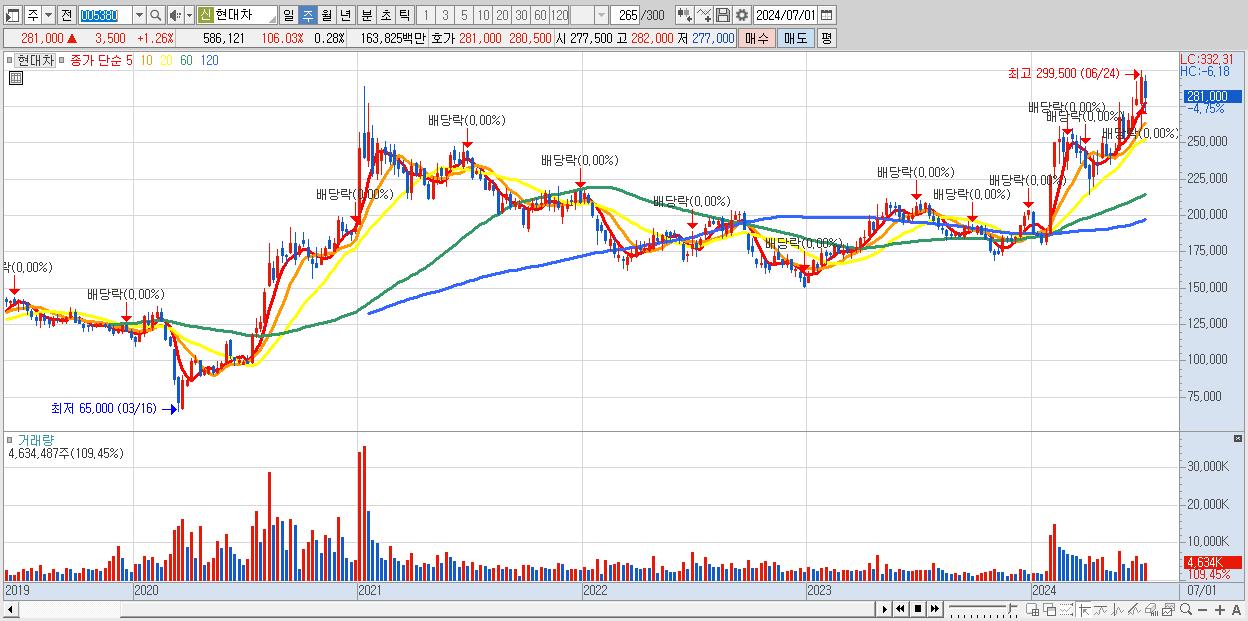
Task: Expand the speaker options dropdown arrow
Action: (x=189, y=15)
